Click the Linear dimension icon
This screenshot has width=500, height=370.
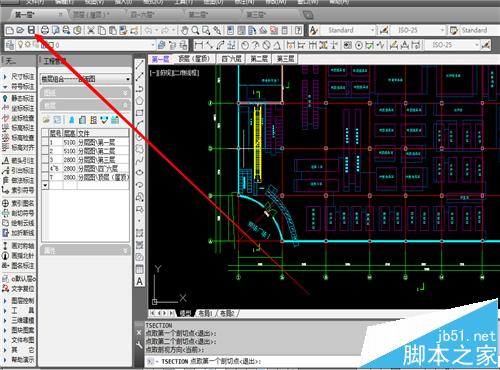(199, 45)
